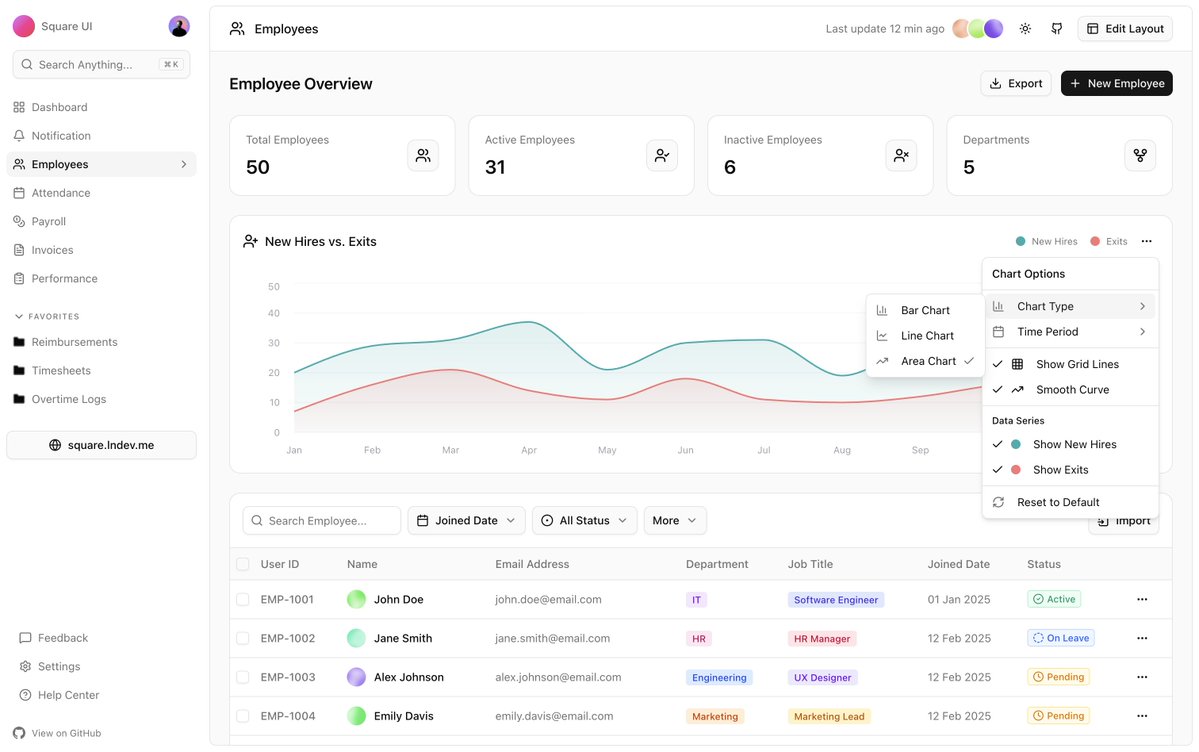The image size is (1199, 752).
Task: Open Attendance in the sidebar
Action: pos(101,193)
